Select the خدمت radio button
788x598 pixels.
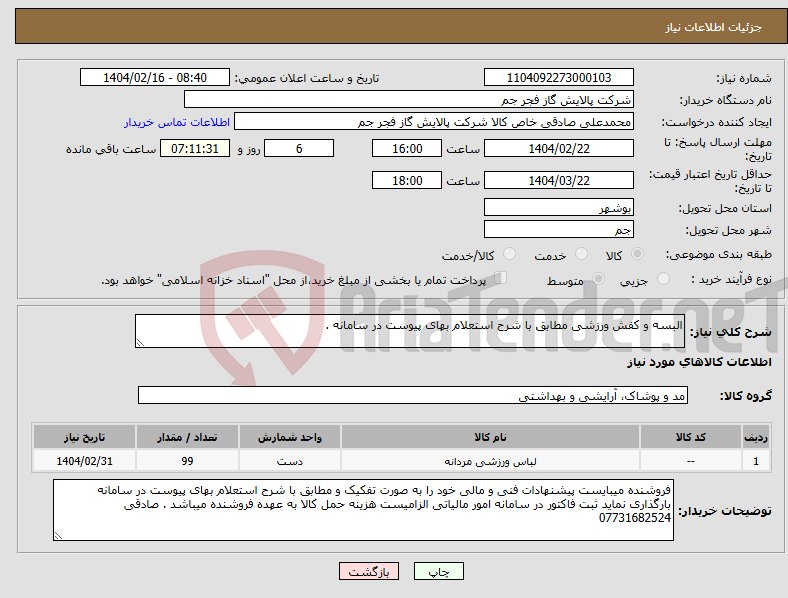point(581,254)
